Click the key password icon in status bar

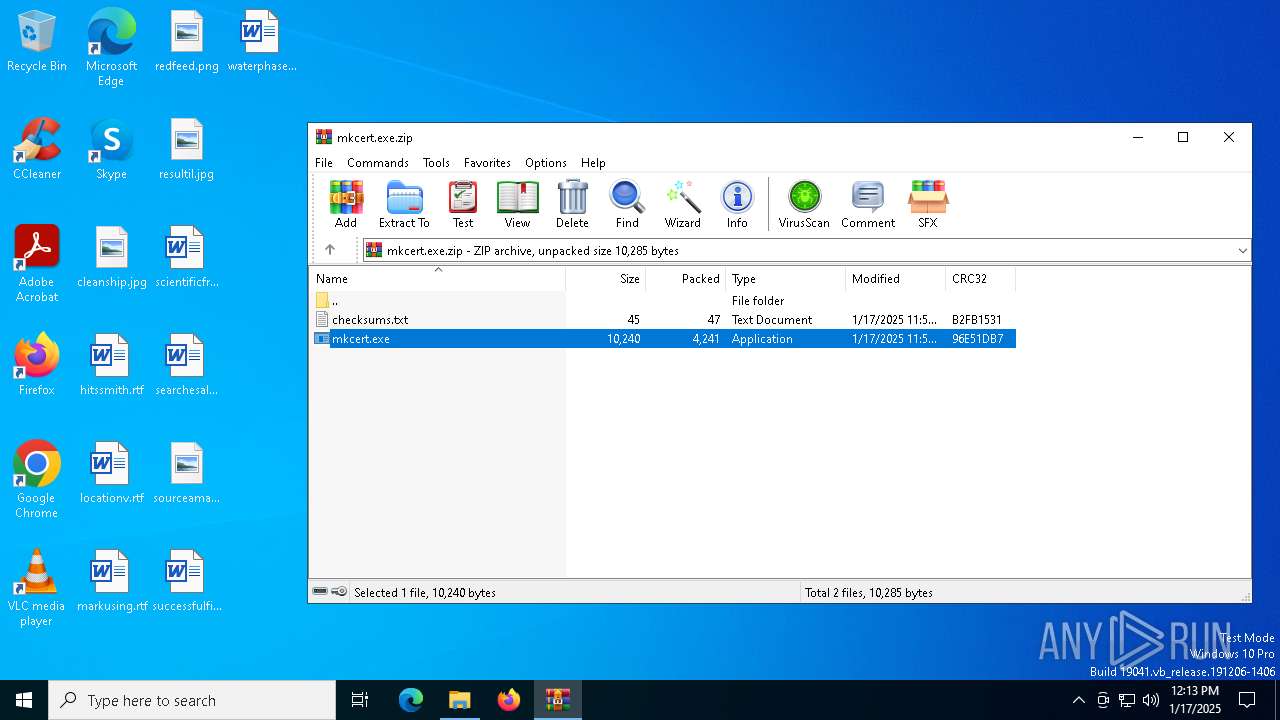339,592
